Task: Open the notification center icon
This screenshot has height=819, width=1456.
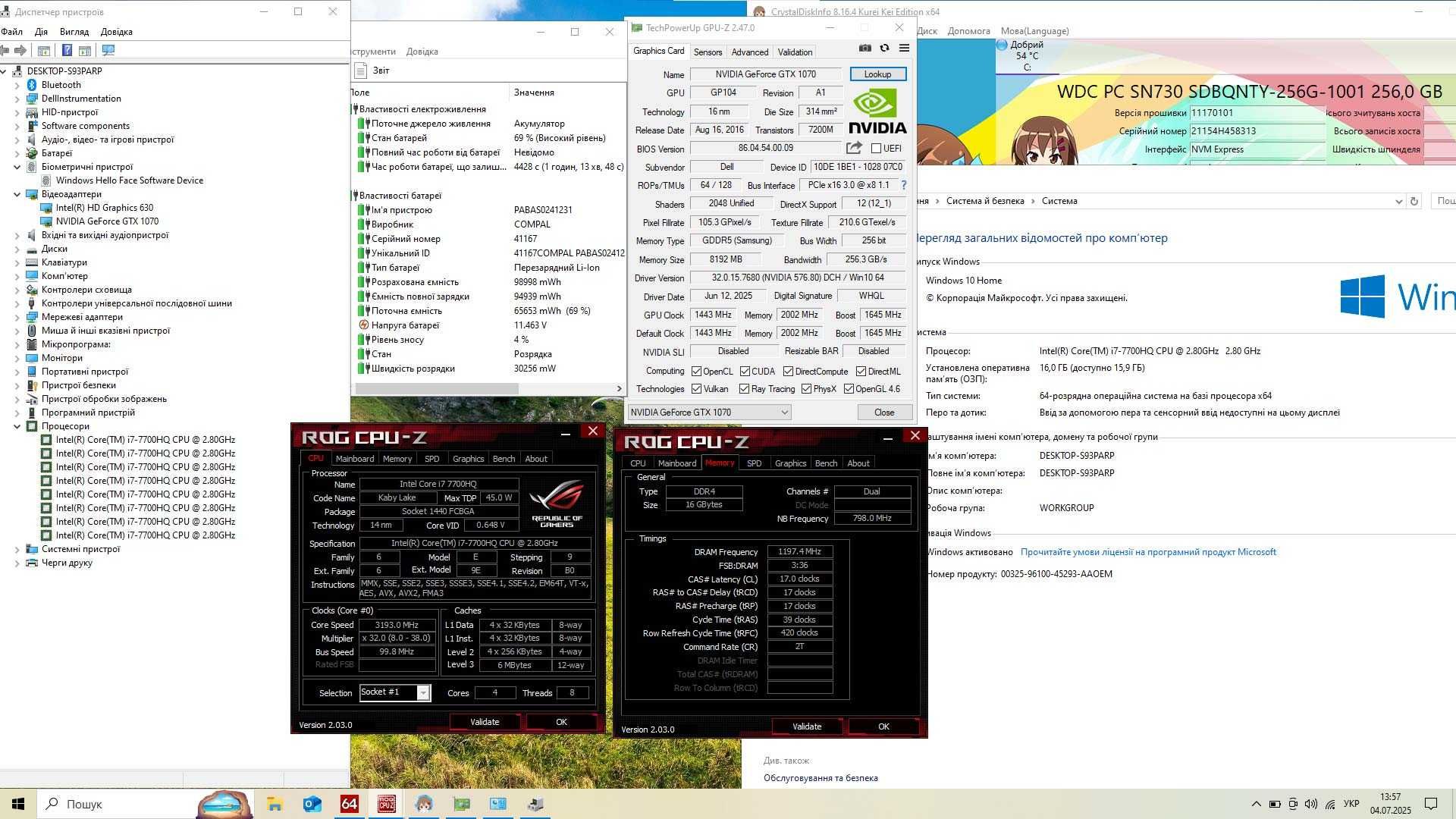Action: (1430, 804)
